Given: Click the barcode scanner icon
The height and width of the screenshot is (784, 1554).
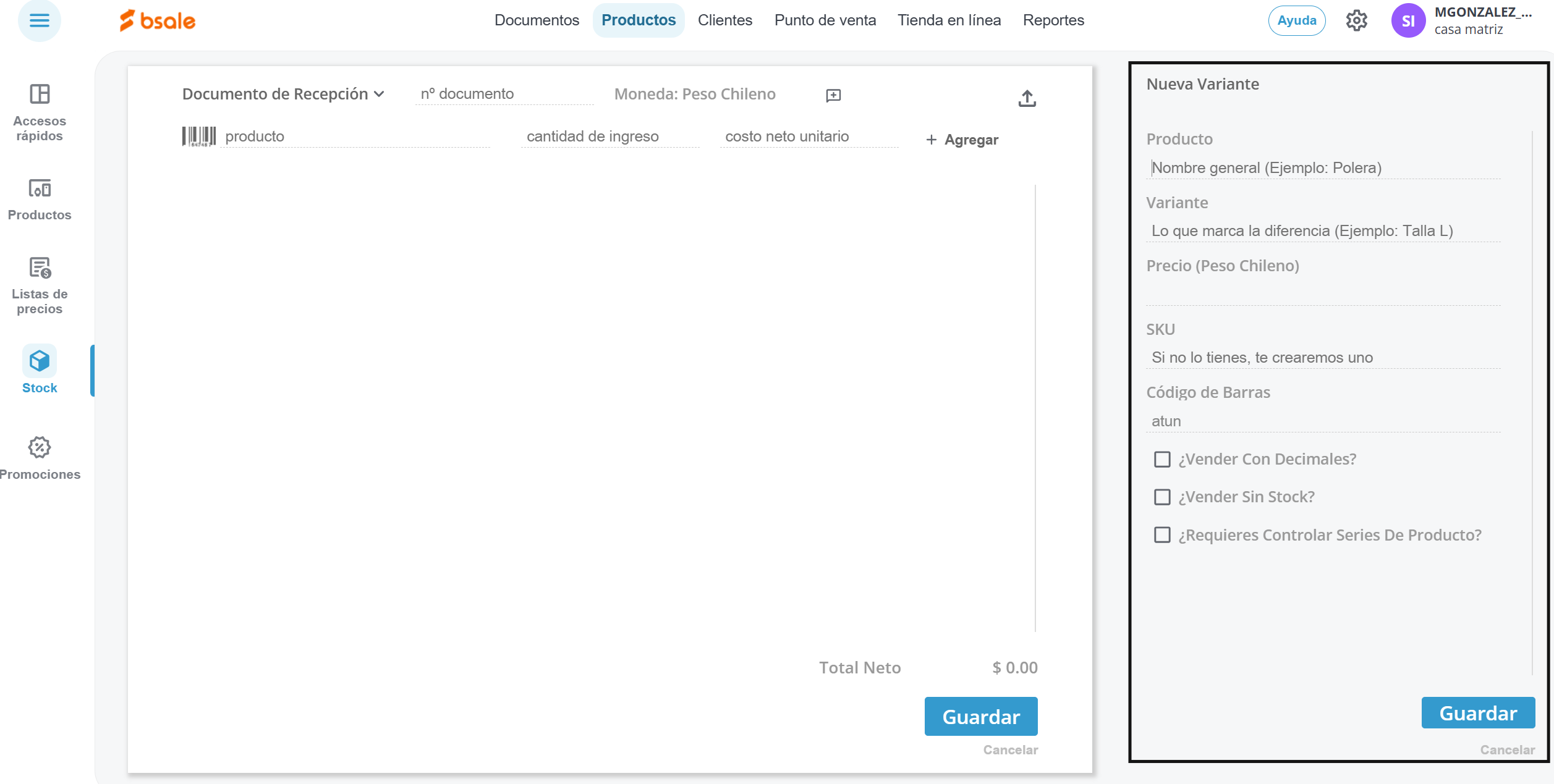Looking at the screenshot, I should click(x=198, y=137).
